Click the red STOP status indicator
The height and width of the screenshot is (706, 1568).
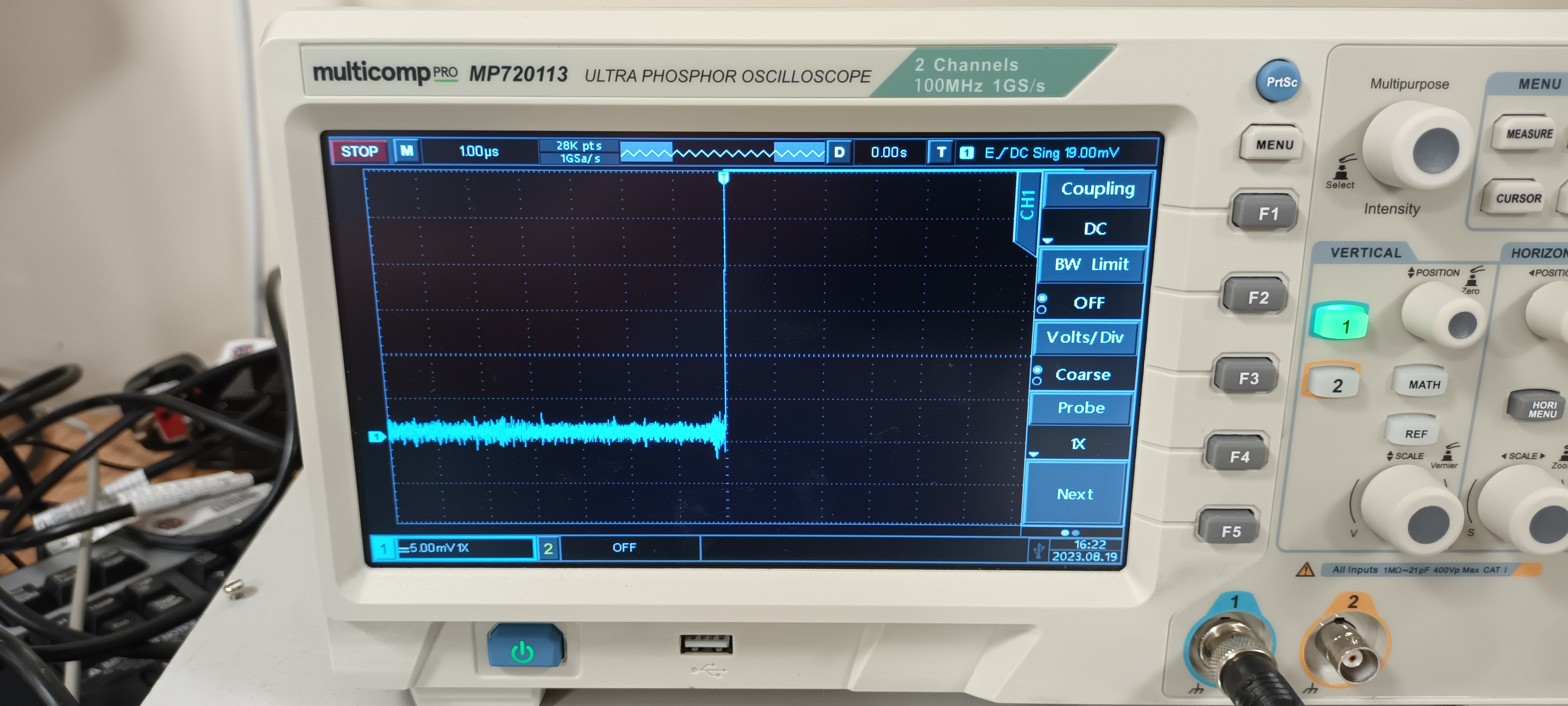click(359, 151)
